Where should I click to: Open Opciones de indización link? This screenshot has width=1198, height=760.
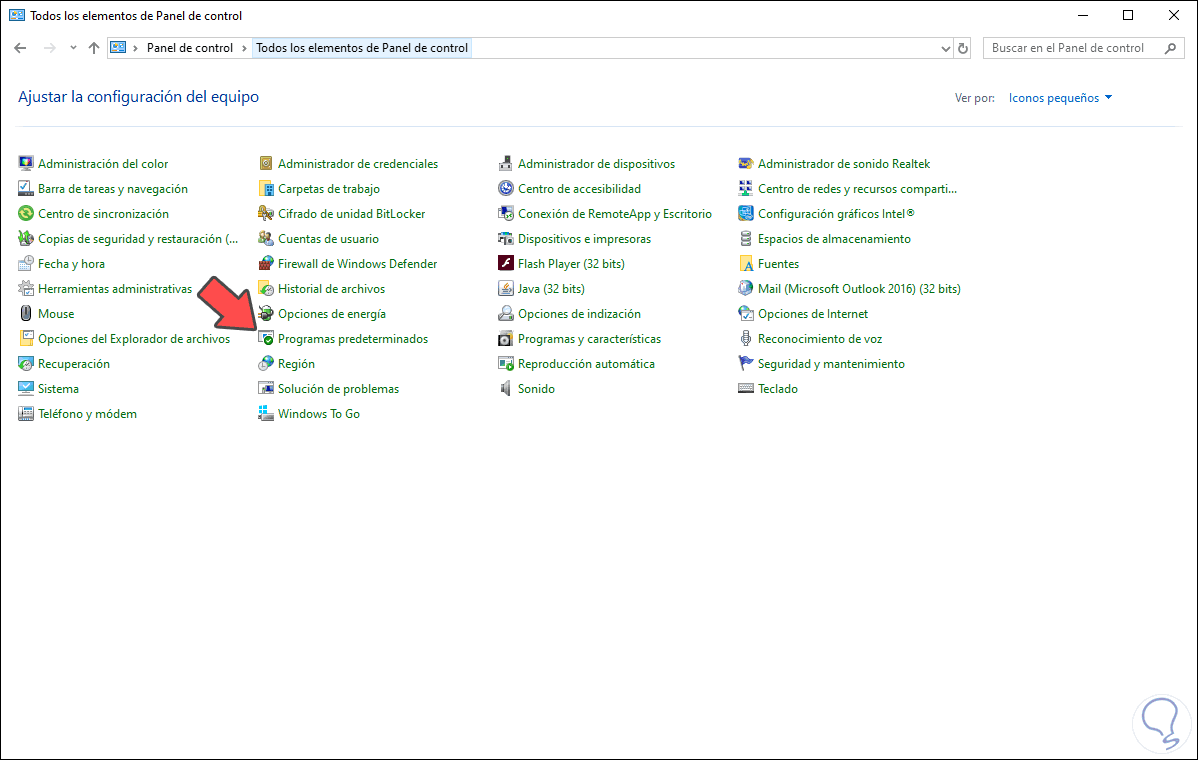click(579, 314)
